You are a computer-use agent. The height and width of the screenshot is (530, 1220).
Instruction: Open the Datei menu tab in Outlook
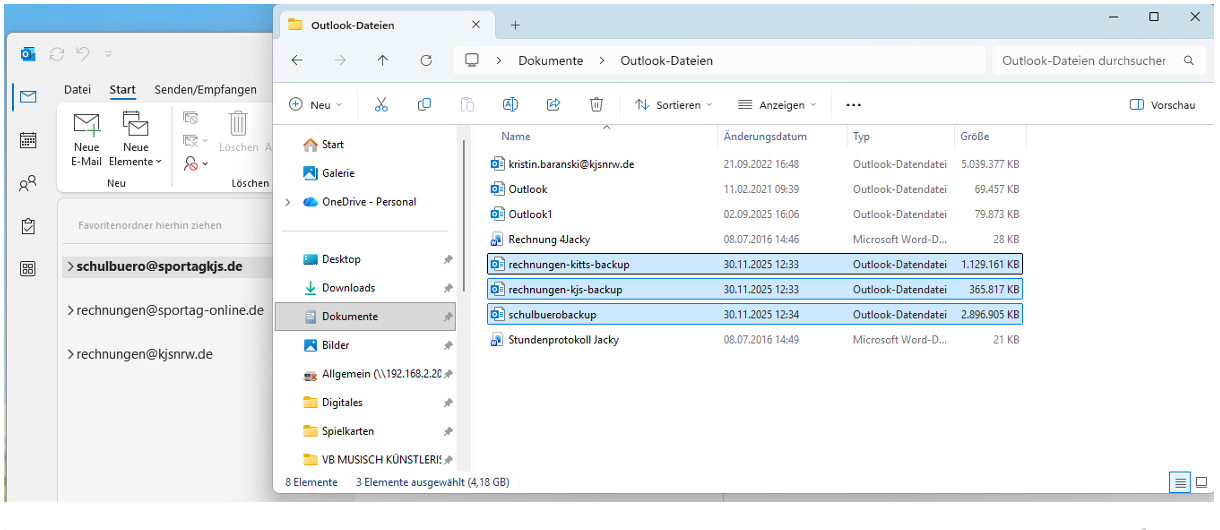[x=77, y=90]
